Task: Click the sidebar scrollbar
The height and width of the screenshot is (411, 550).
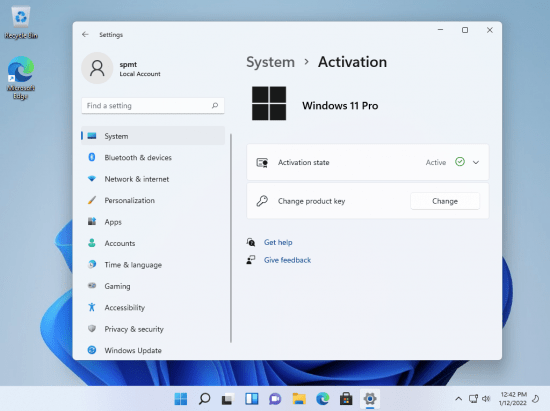Action: pyautogui.click(x=231, y=238)
